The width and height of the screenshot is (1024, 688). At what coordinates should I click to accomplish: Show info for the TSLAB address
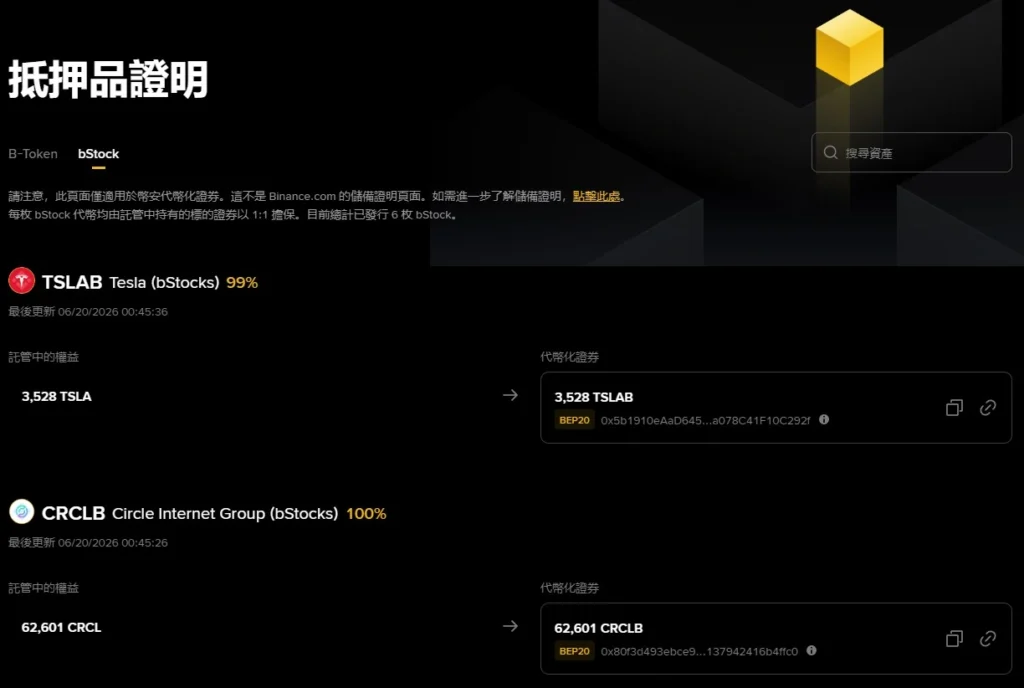(824, 420)
